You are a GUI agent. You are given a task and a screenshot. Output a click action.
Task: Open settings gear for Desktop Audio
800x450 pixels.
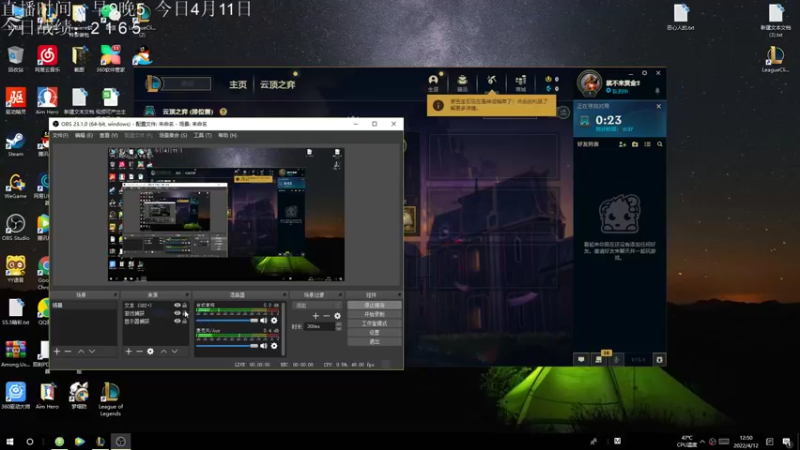click(274, 320)
